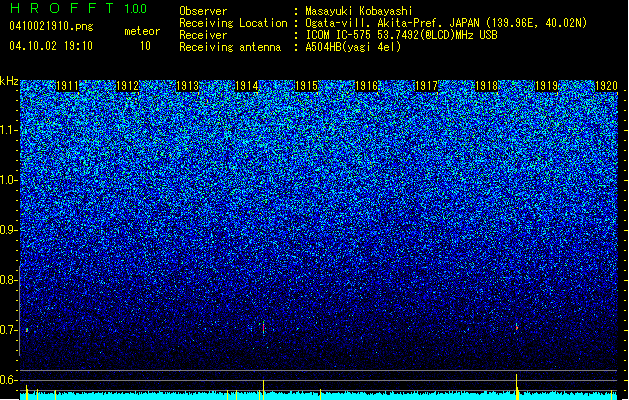Image resolution: width=629 pixels, height=400 pixels.
Task: Click the 0.8 kHz axis label
Action: [x=9, y=280]
